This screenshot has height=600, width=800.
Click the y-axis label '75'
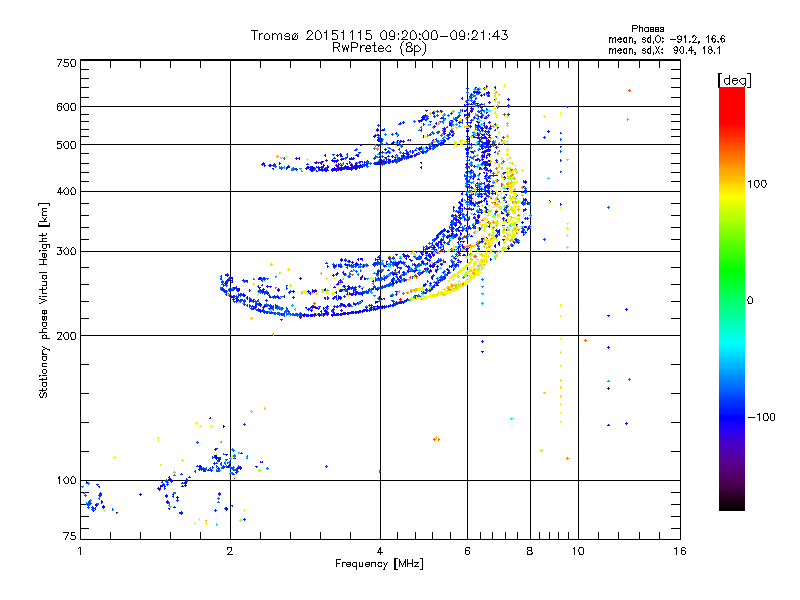coord(70,536)
